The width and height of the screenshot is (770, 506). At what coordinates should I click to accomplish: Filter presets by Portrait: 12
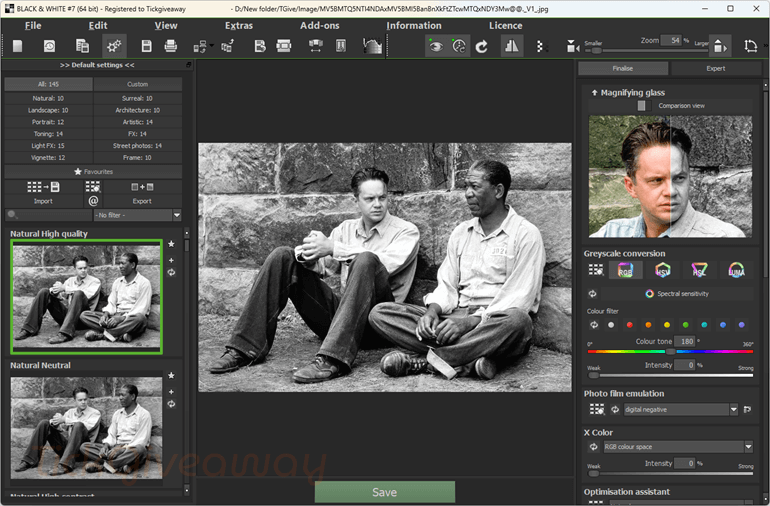pos(48,122)
